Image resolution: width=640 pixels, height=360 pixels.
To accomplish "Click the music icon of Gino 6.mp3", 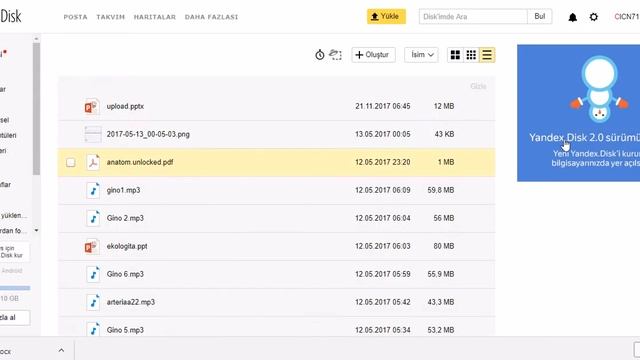I will click(93, 274).
